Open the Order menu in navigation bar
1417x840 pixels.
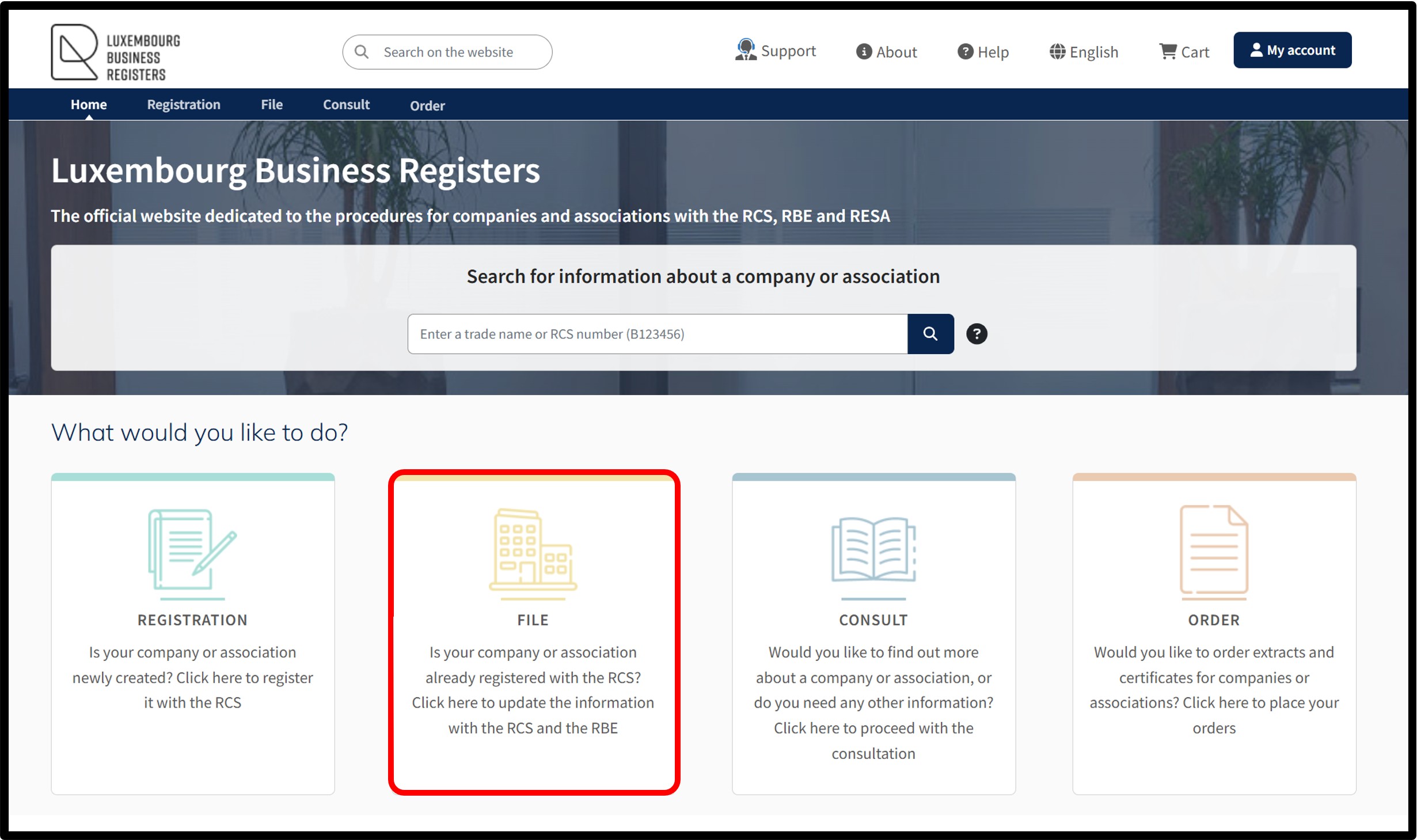427,106
